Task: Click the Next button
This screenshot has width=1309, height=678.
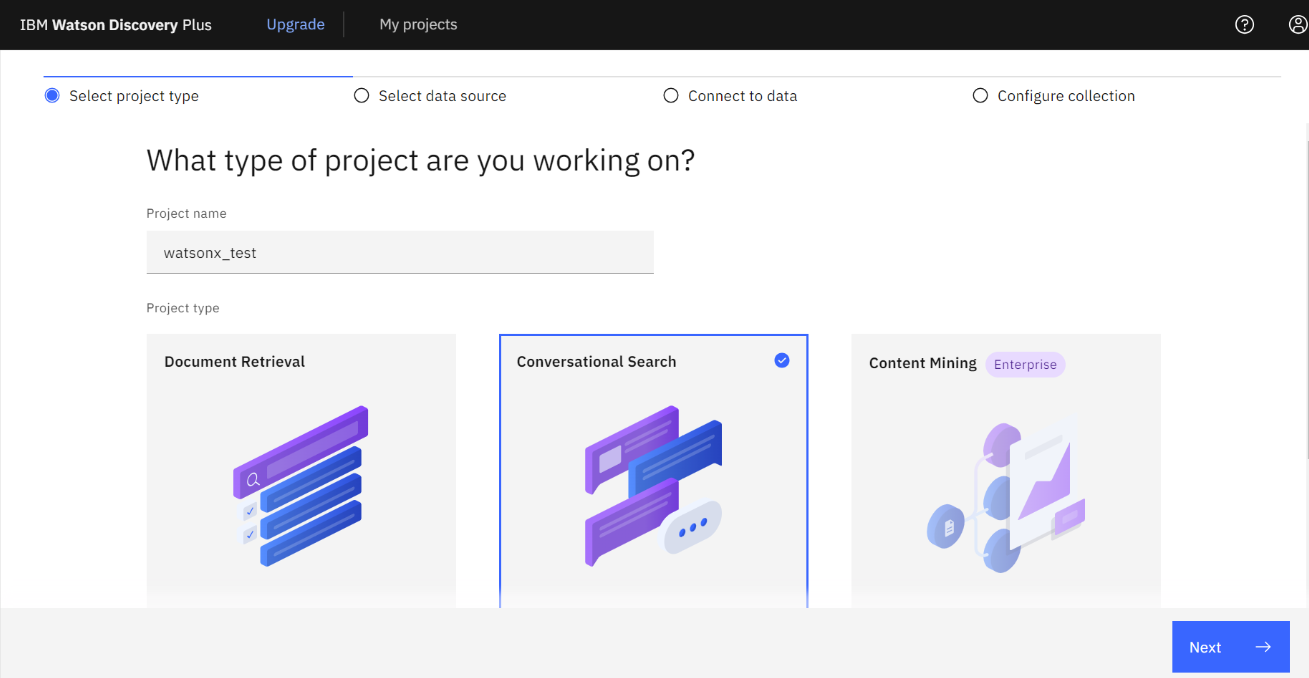Action: pyautogui.click(x=1230, y=647)
